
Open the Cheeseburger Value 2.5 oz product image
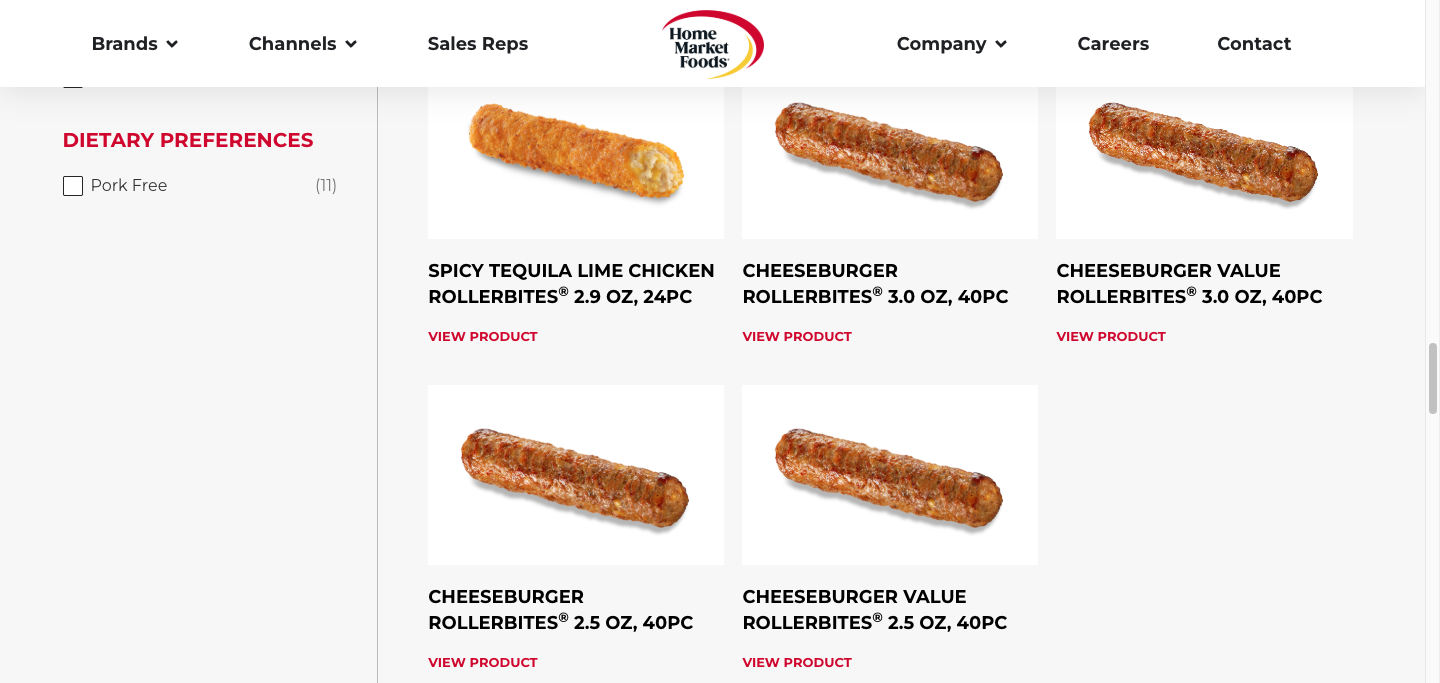tap(890, 475)
